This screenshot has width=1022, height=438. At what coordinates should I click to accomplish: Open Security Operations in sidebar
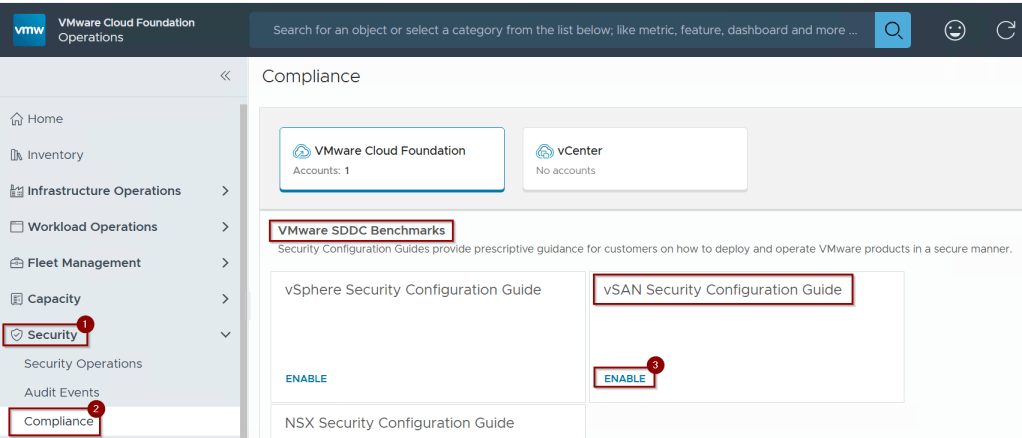pos(83,364)
